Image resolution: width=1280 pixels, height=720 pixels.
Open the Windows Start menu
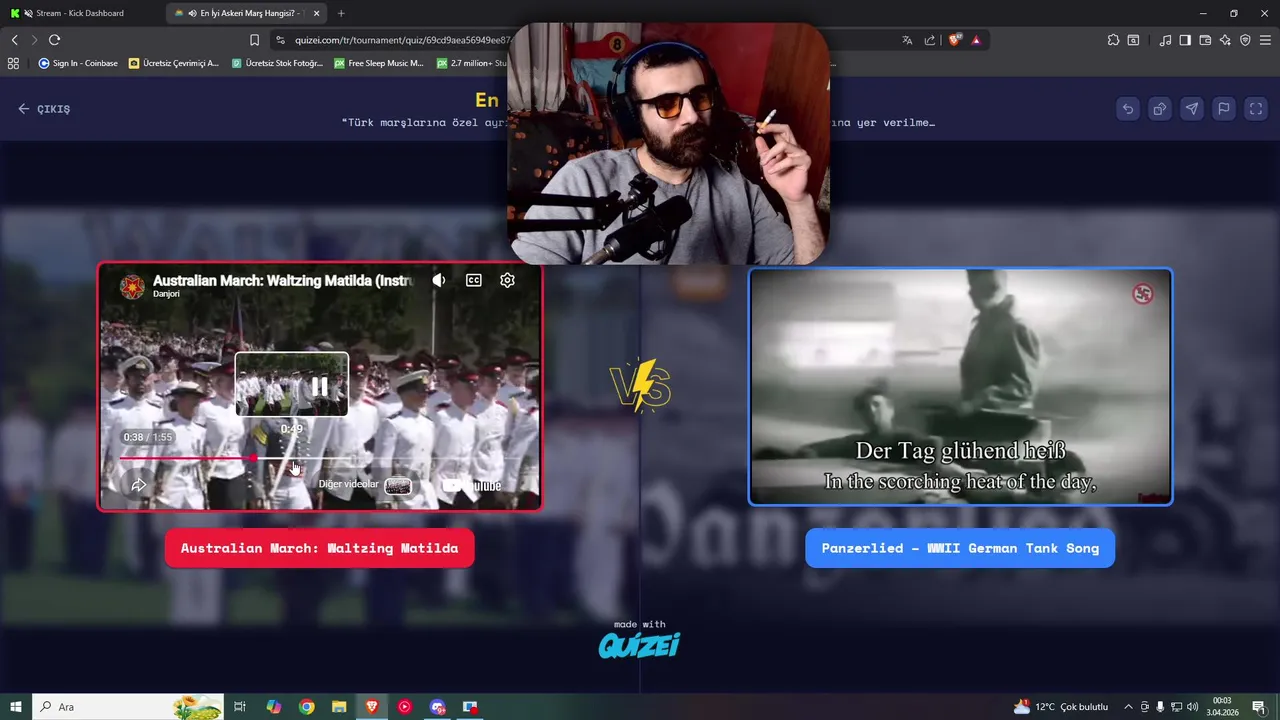16,707
